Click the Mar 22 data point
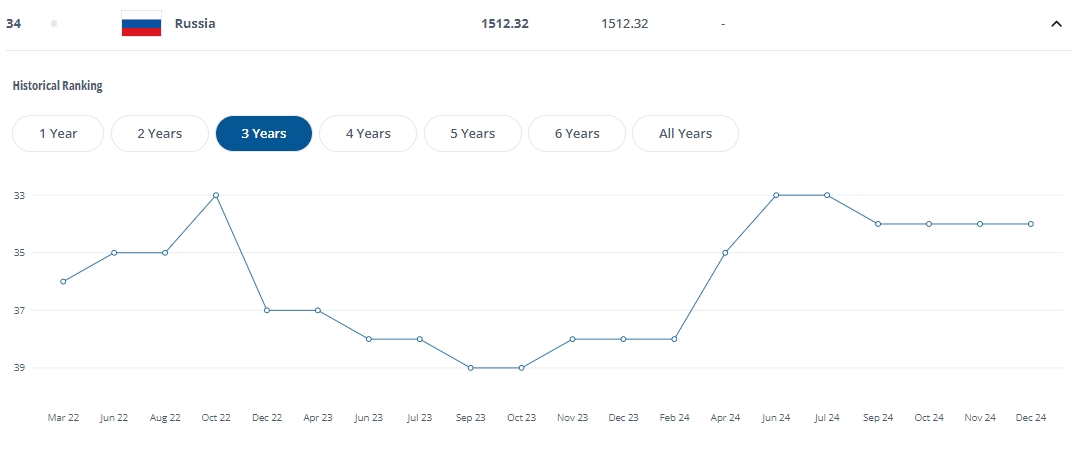The height and width of the screenshot is (452, 1077). click(63, 281)
